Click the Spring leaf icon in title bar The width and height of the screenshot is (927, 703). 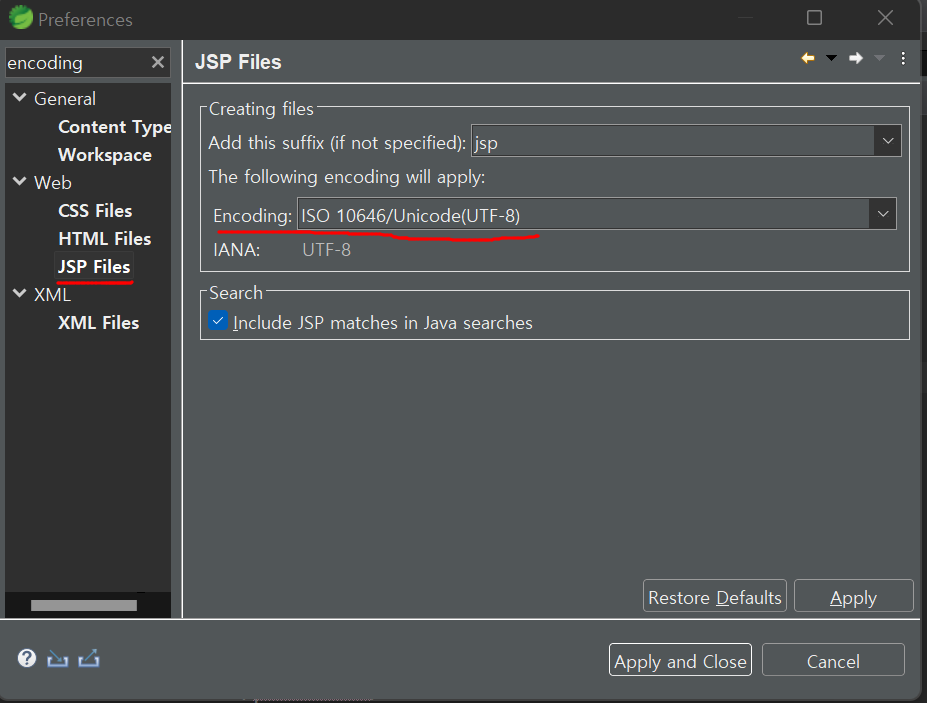click(x=21, y=18)
